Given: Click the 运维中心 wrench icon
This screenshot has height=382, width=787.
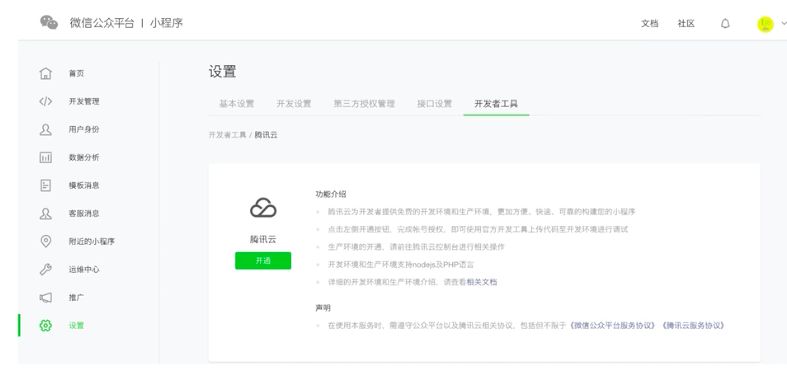Looking at the screenshot, I should [46, 270].
